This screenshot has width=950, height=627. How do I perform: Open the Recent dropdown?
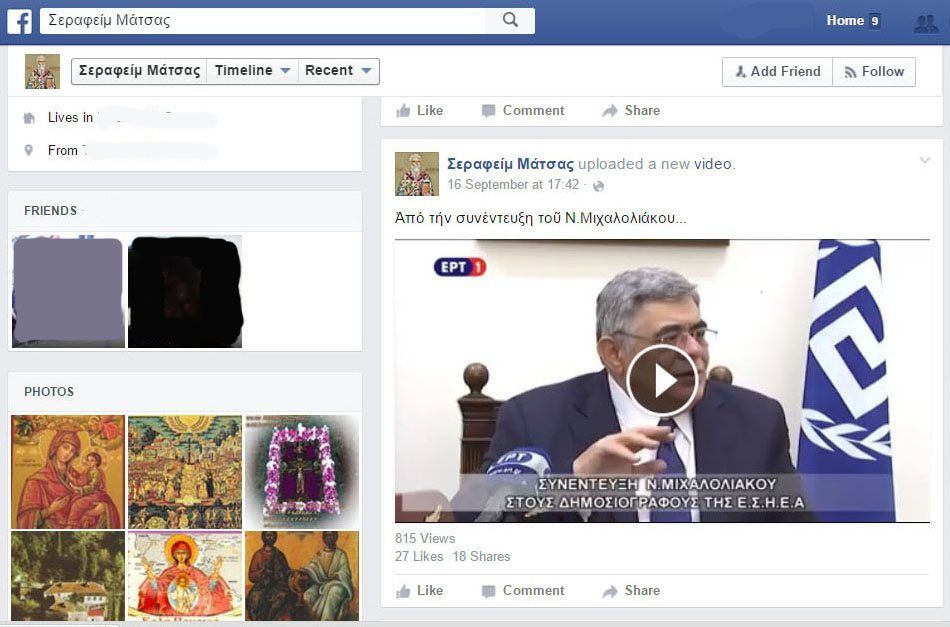click(338, 71)
